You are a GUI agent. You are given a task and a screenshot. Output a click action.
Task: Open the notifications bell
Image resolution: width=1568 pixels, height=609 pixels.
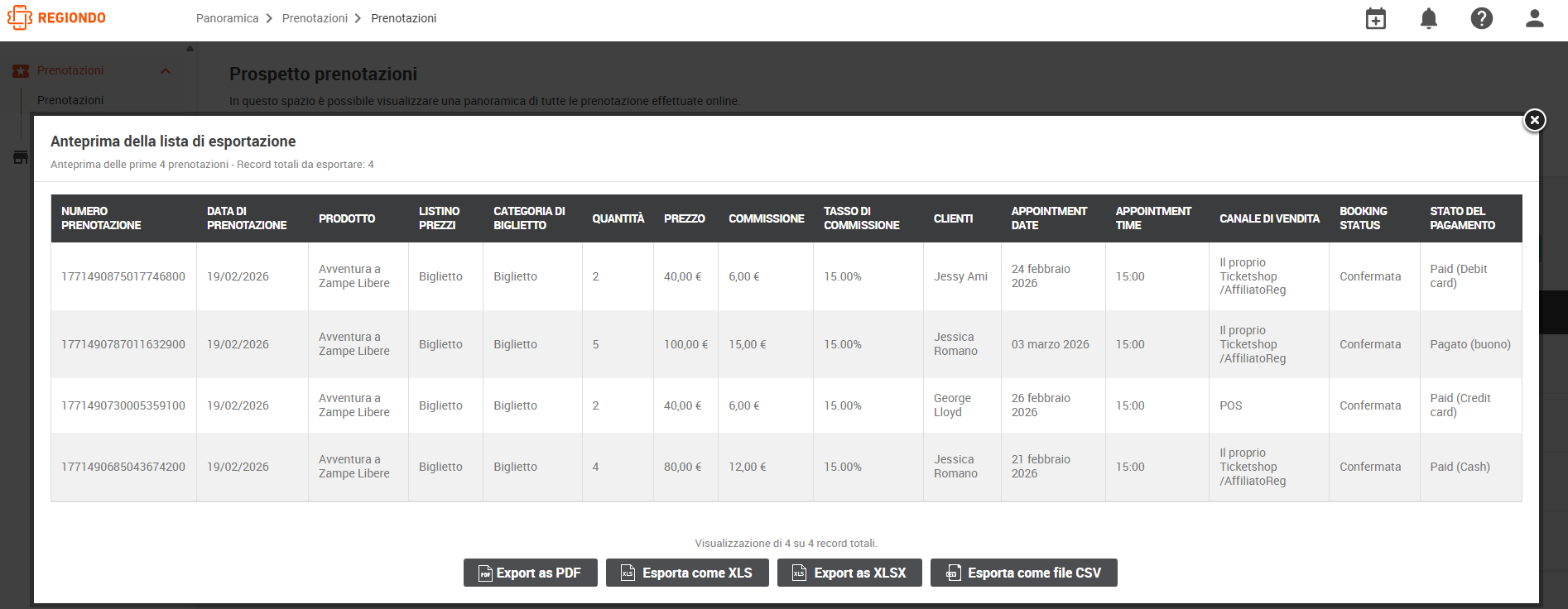tap(1429, 18)
